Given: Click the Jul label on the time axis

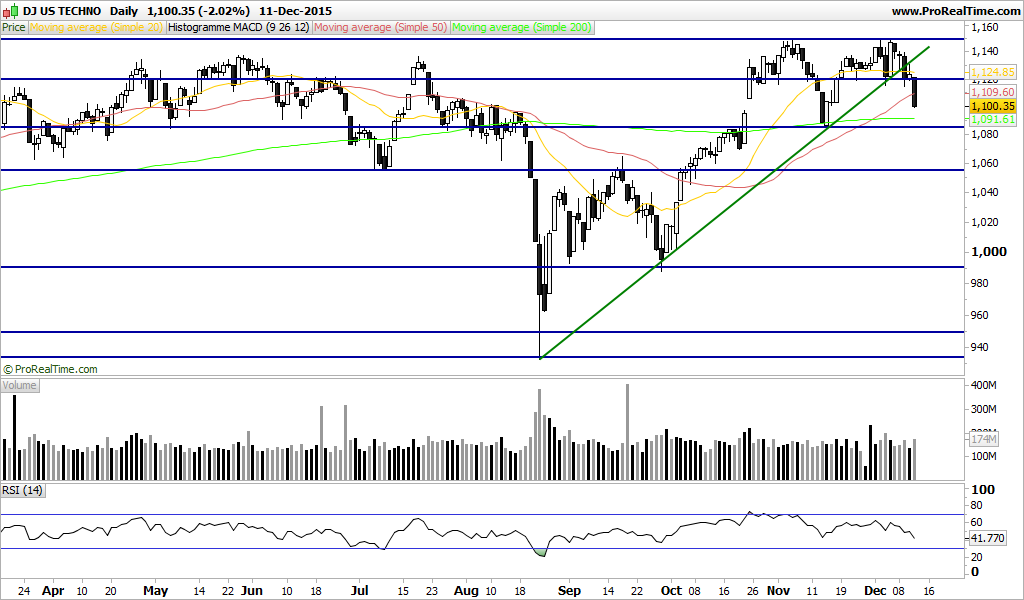Looking at the screenshot, I should pos(359,591).
